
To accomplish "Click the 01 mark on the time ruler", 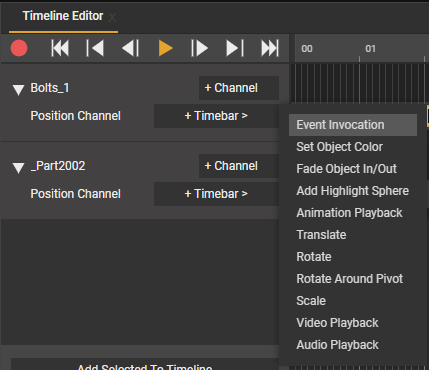I will [x=370, y=49].
